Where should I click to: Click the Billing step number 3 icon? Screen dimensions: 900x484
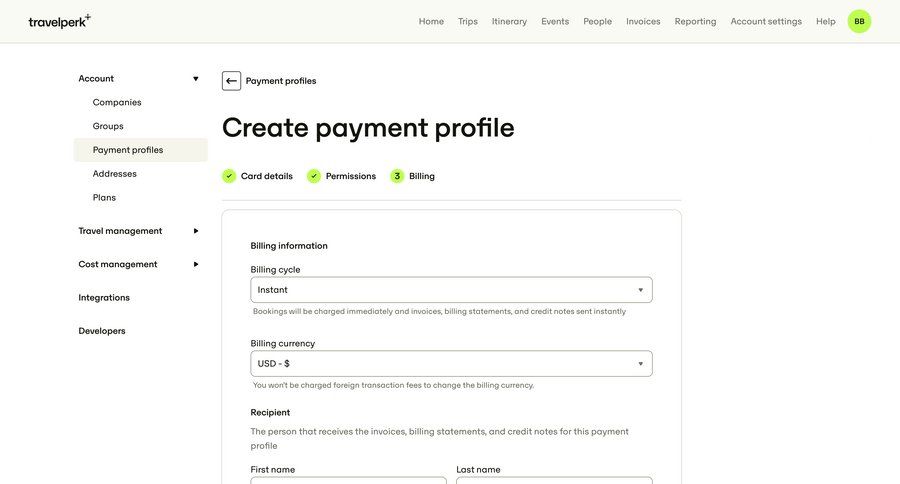point(397,176)
